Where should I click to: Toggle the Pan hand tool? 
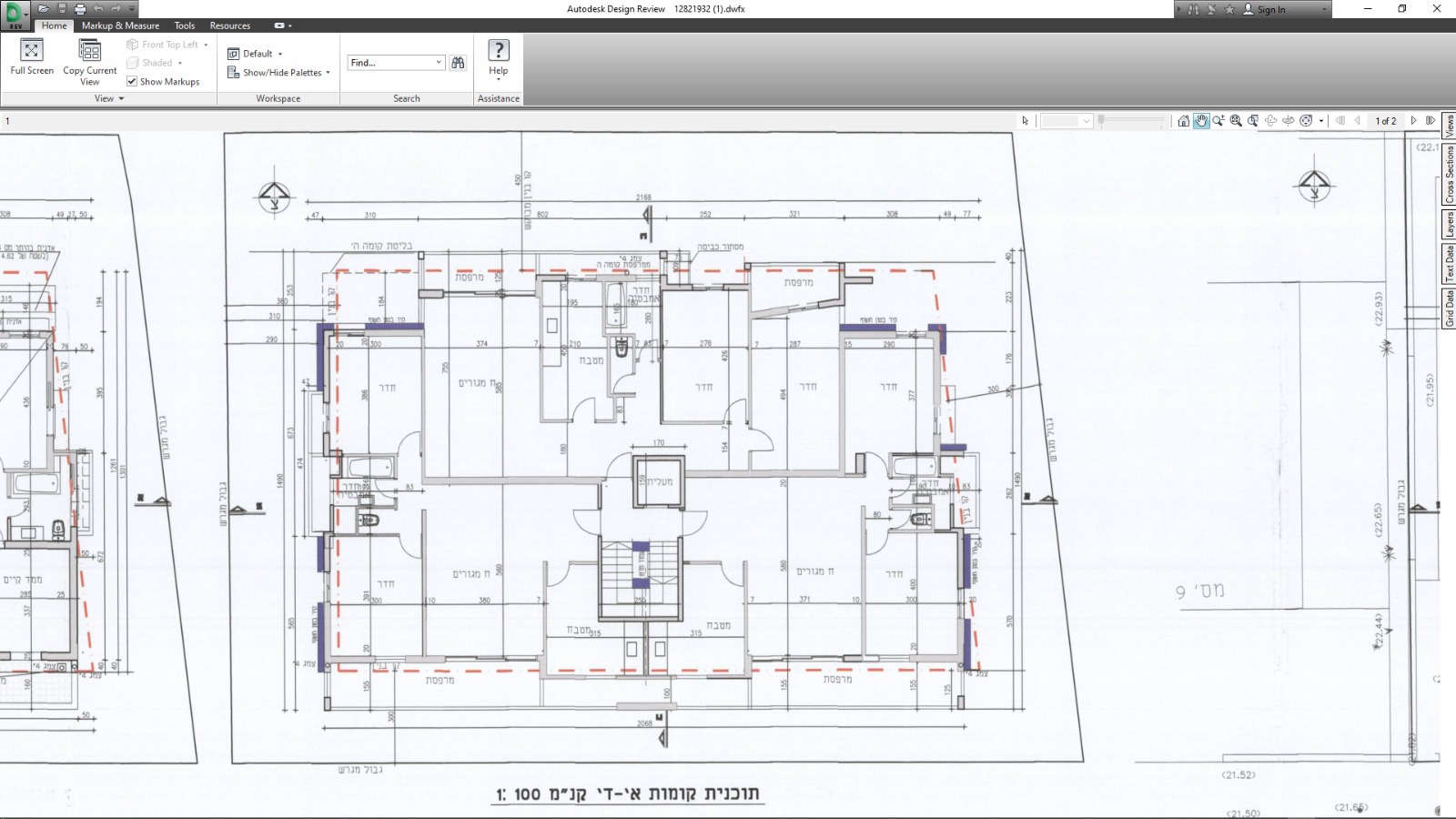tap(1201, 120)
